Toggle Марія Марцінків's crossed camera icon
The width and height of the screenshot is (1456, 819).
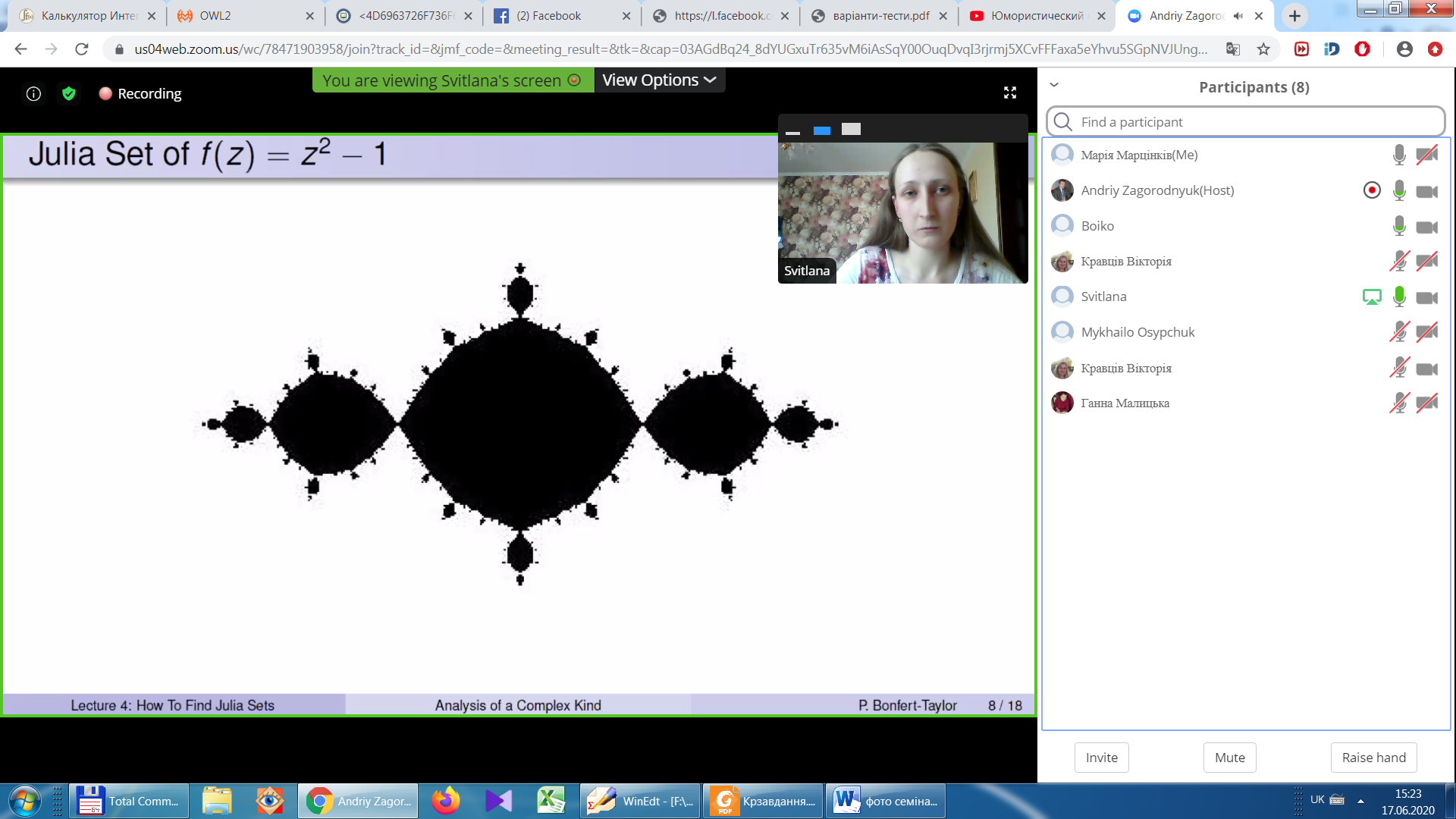[1426, 155]
